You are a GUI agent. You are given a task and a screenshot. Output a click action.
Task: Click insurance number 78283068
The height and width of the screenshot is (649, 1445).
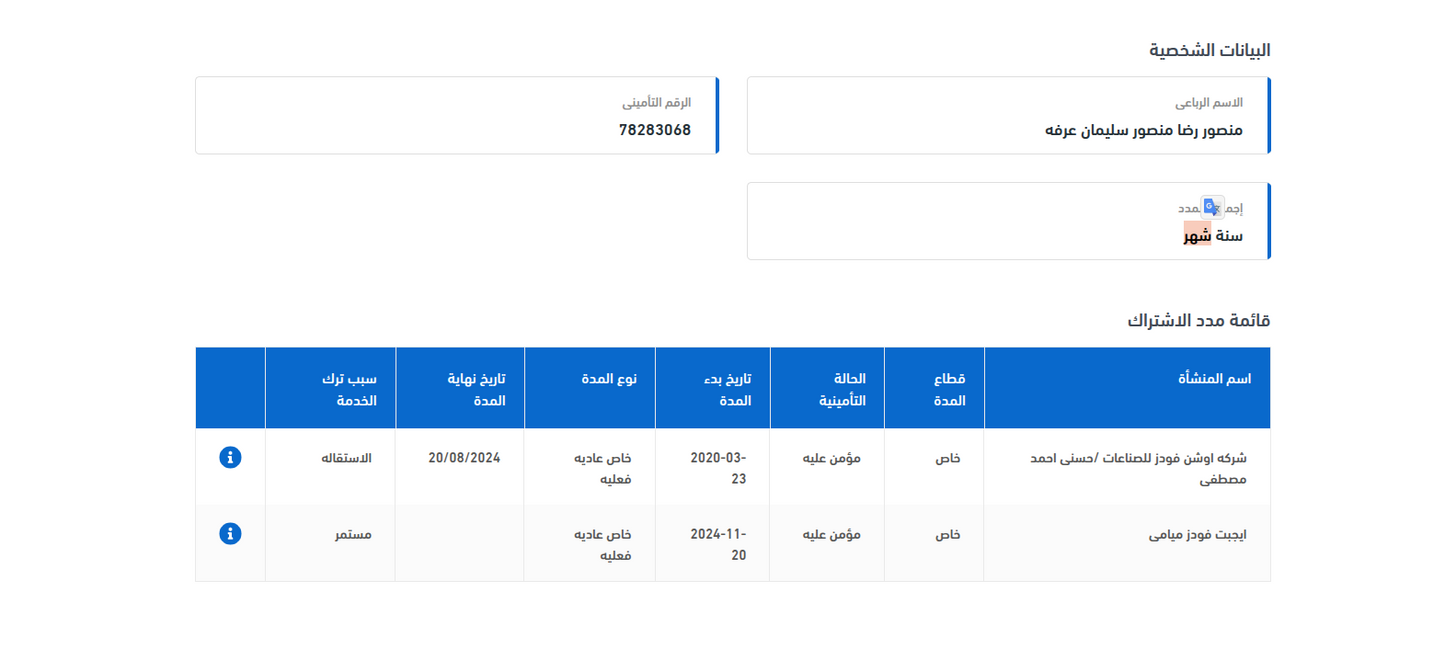[x=654, y=130]
